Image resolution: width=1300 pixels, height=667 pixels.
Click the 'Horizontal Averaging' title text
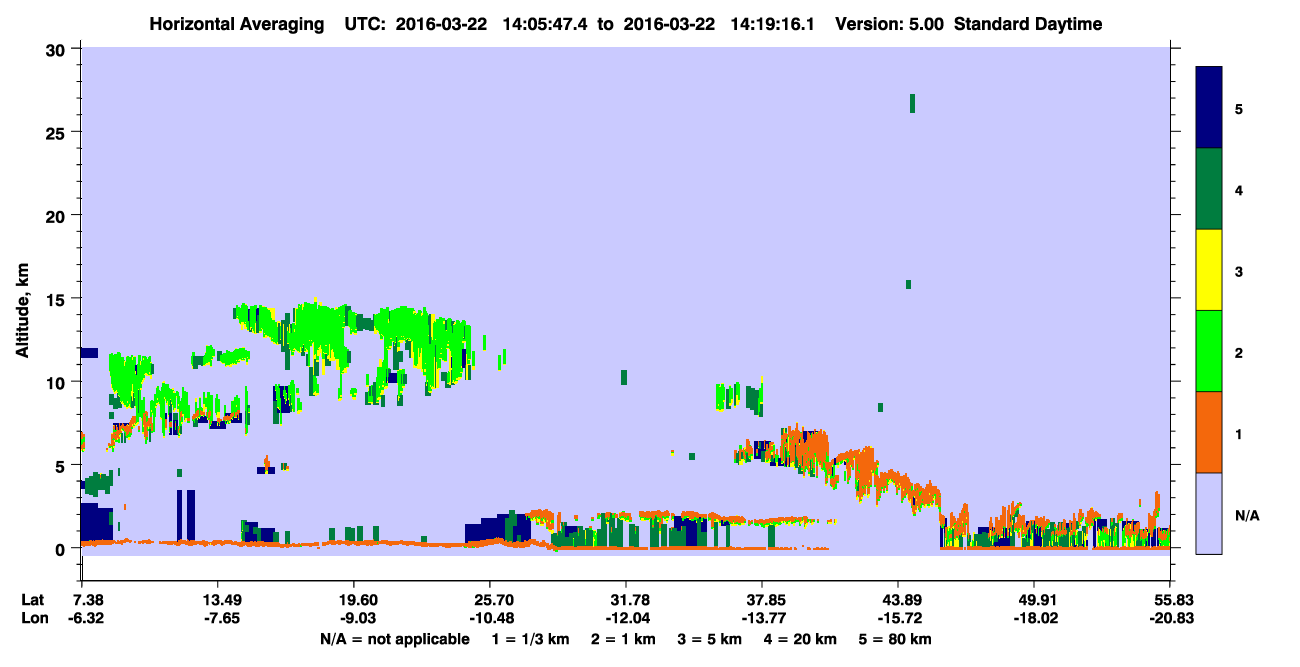tap(238, 24)
